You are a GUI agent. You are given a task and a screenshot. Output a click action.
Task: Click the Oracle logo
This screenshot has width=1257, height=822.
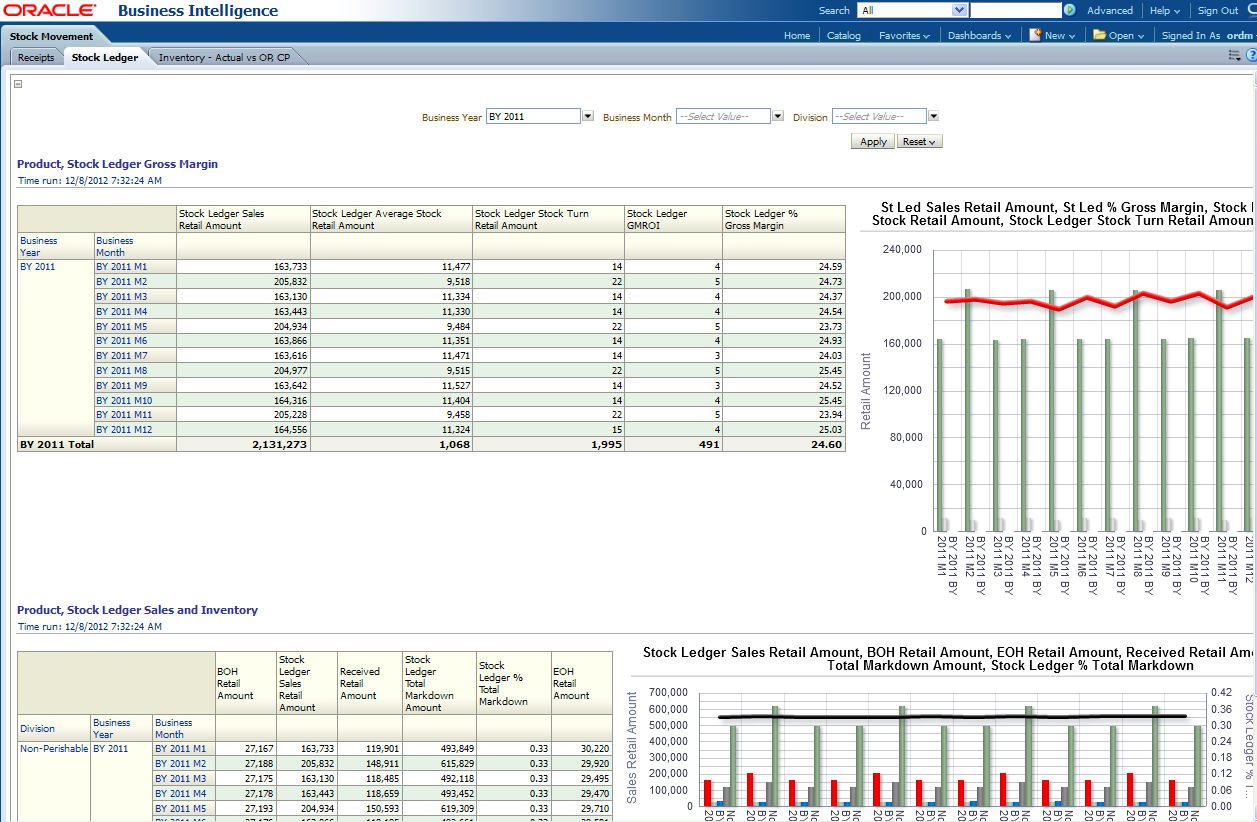[49, 11]
